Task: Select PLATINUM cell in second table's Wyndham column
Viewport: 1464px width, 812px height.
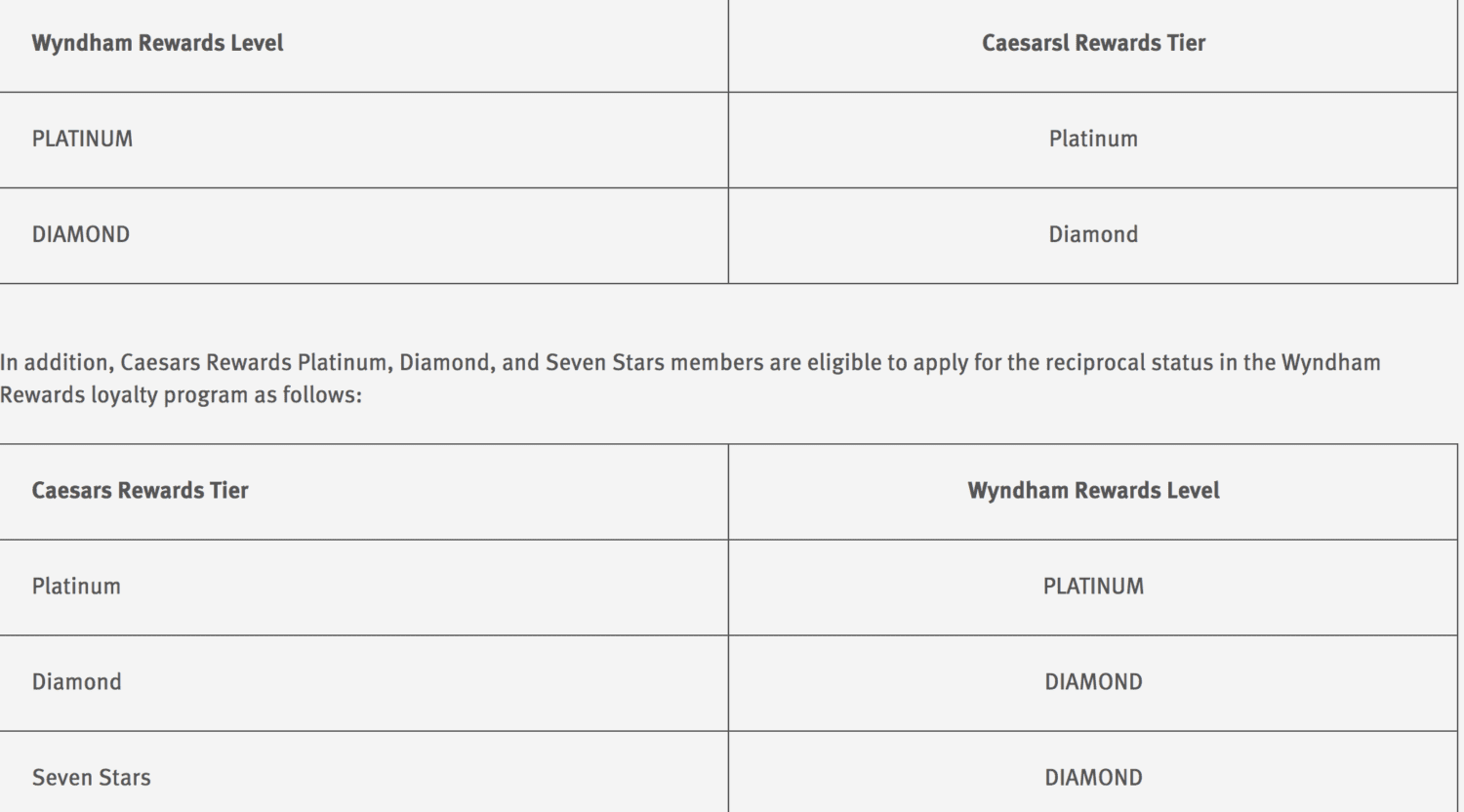Action: [1093, 586]
